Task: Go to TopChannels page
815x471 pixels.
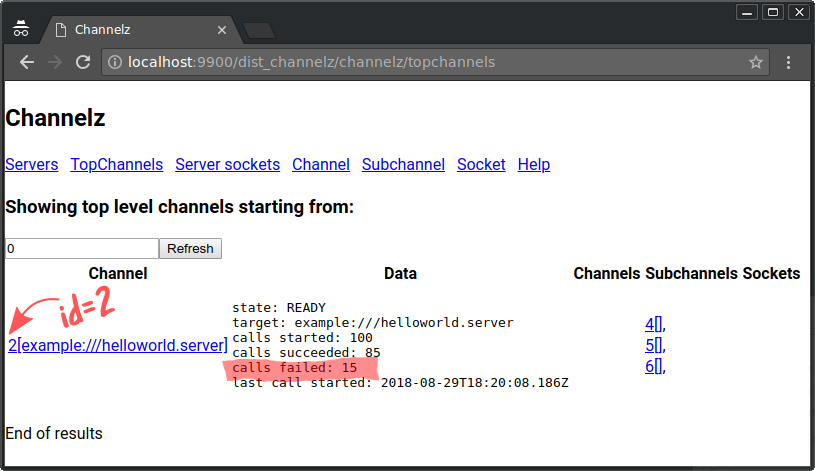Action: click(x=116, y=164)
